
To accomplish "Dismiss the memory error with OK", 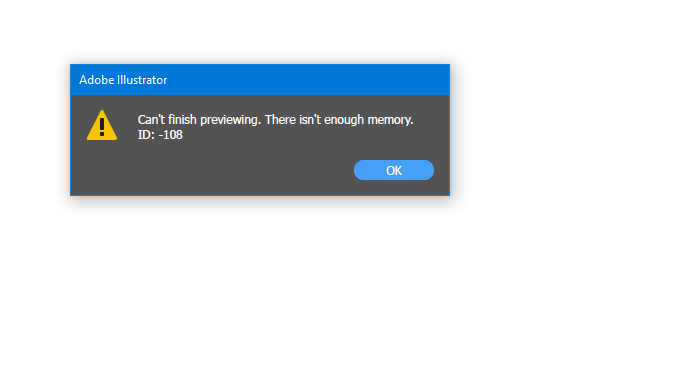I will click(393, 170).
